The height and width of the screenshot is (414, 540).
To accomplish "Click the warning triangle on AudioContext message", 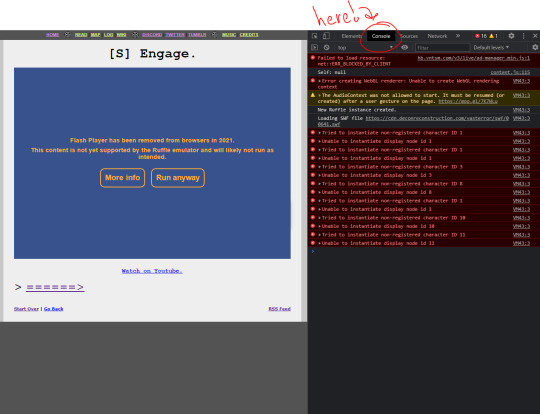I will tap(313, 95).
